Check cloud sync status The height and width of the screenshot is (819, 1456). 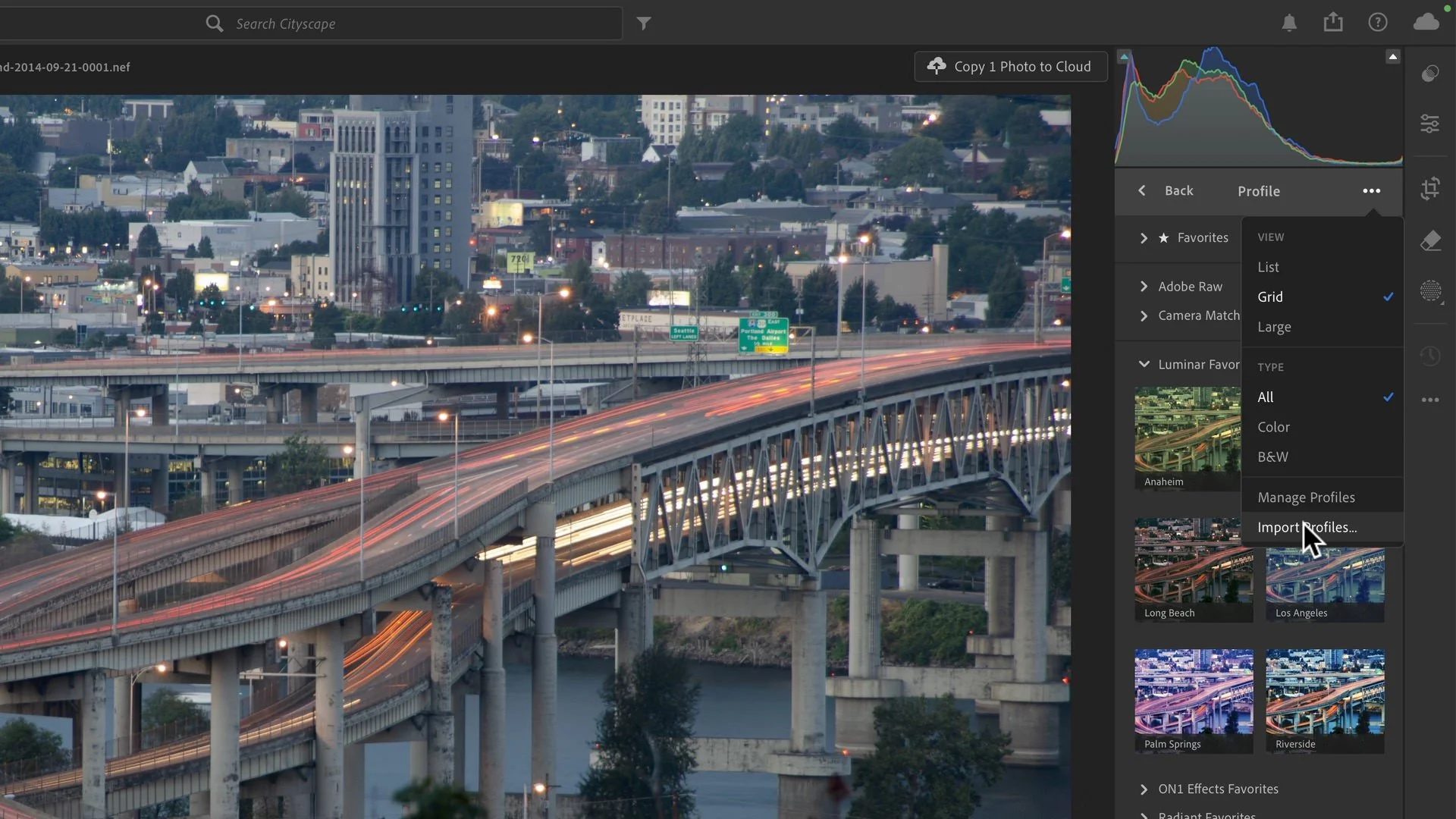coord(1426,22)
